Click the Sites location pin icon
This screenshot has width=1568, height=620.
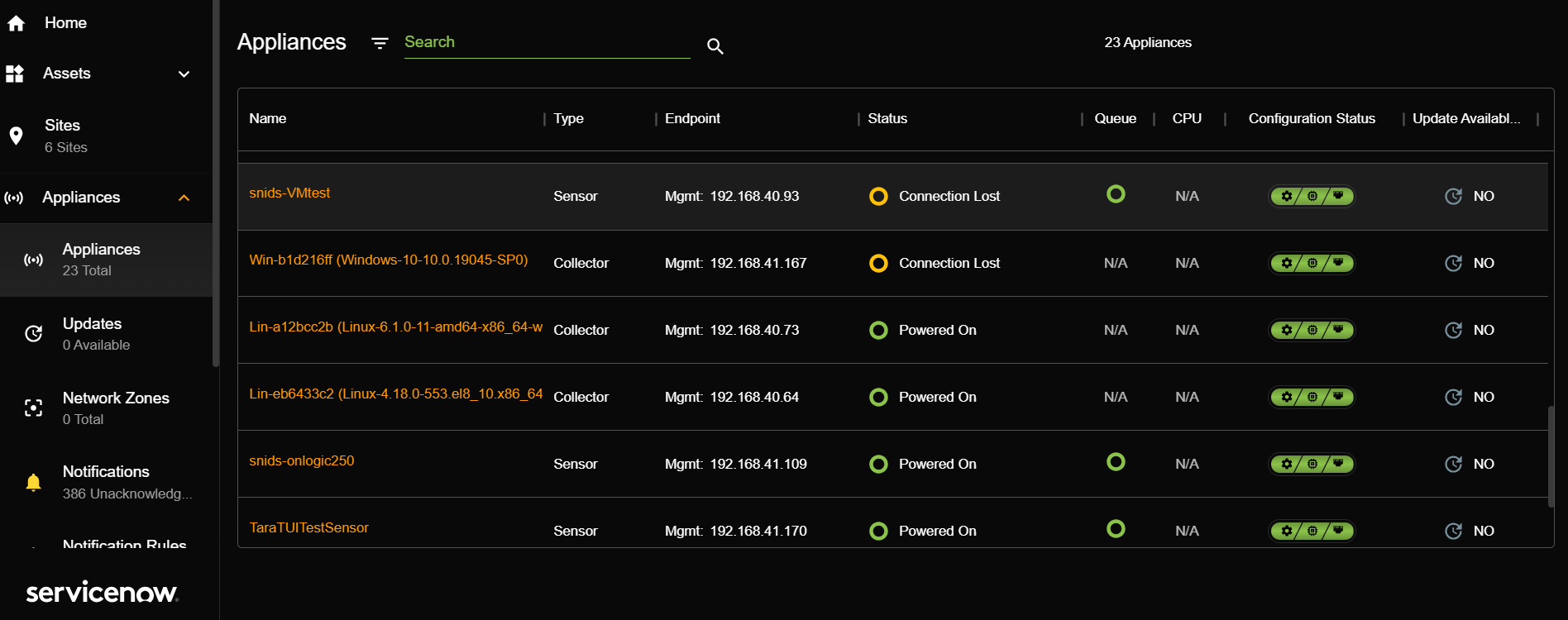click(16, 136)
